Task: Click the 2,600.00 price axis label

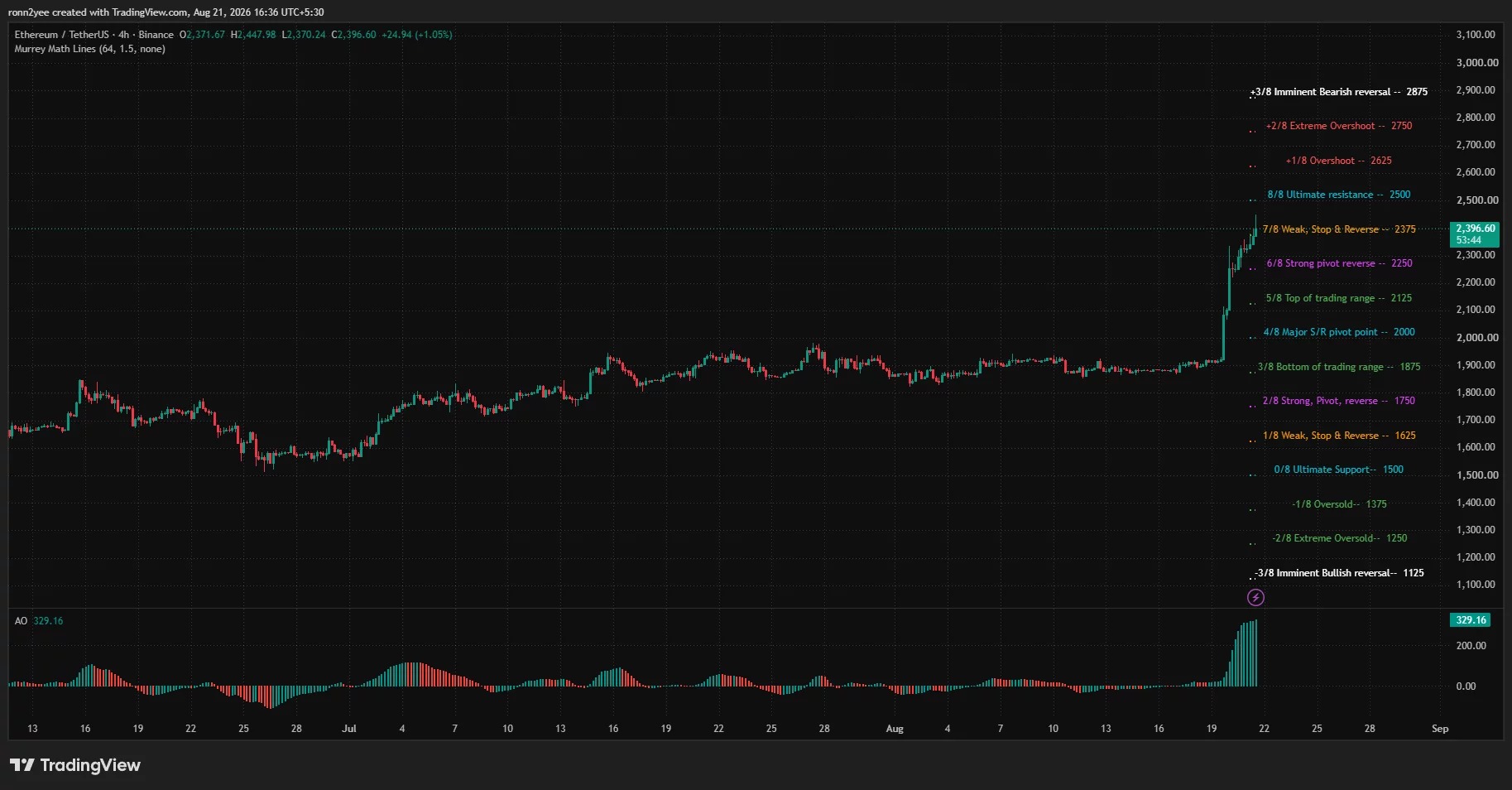Action: 1476,172
